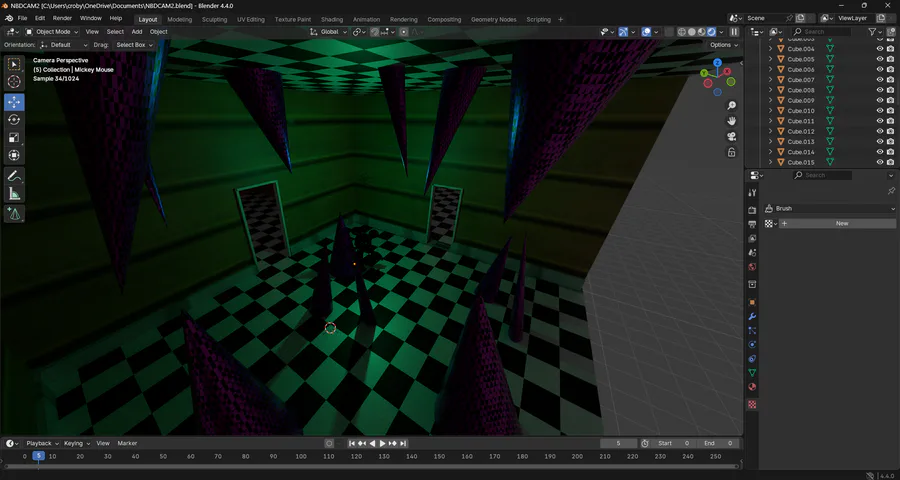This screenshot has height=480, width=900.
Task: Hide Cube.010 in viewport with eye icon
Action: coord(880,111)
